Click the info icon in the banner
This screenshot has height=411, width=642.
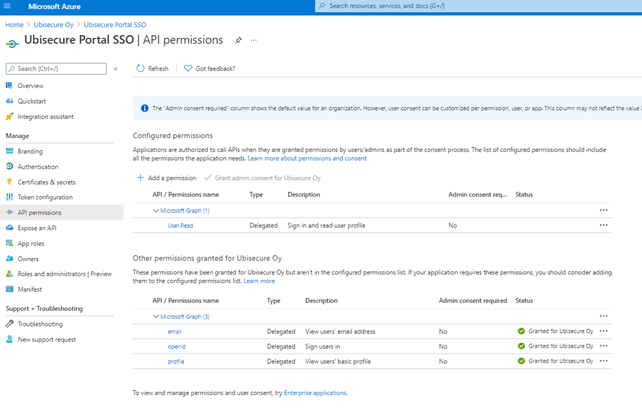coord(145,108)
